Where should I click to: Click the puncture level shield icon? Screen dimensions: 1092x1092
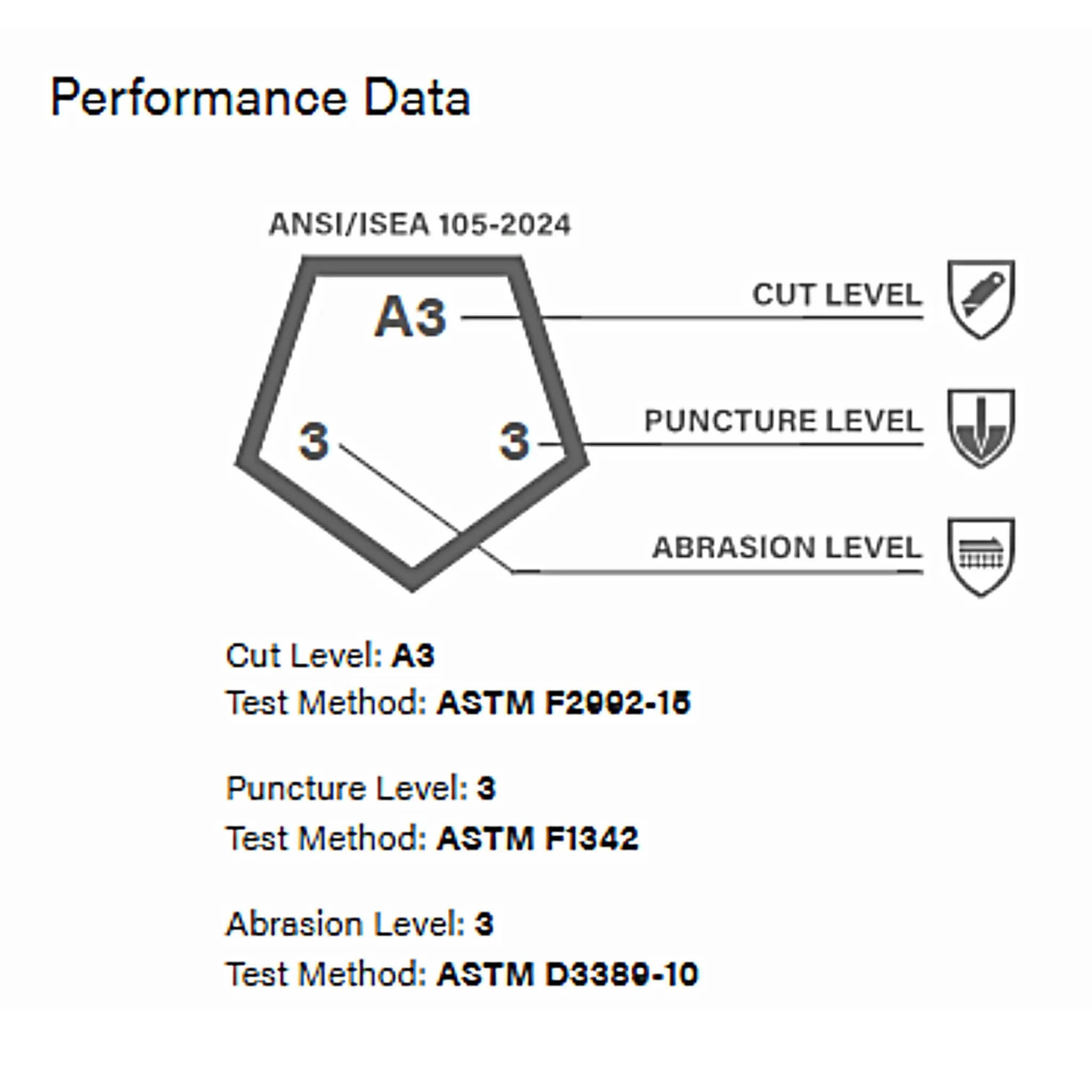click(x=981, y=427)
